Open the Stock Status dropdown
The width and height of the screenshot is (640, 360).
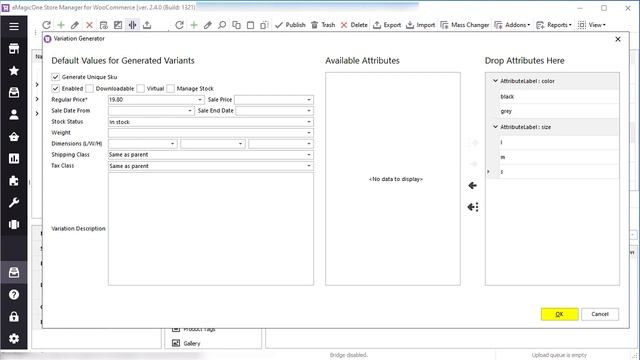point(309,122)
